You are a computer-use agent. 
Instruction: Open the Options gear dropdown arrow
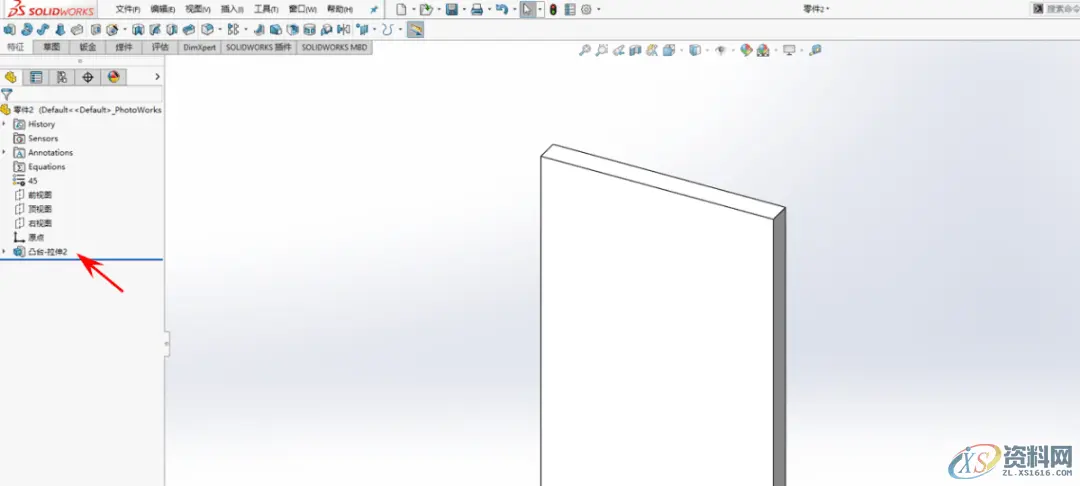(599, 10)
